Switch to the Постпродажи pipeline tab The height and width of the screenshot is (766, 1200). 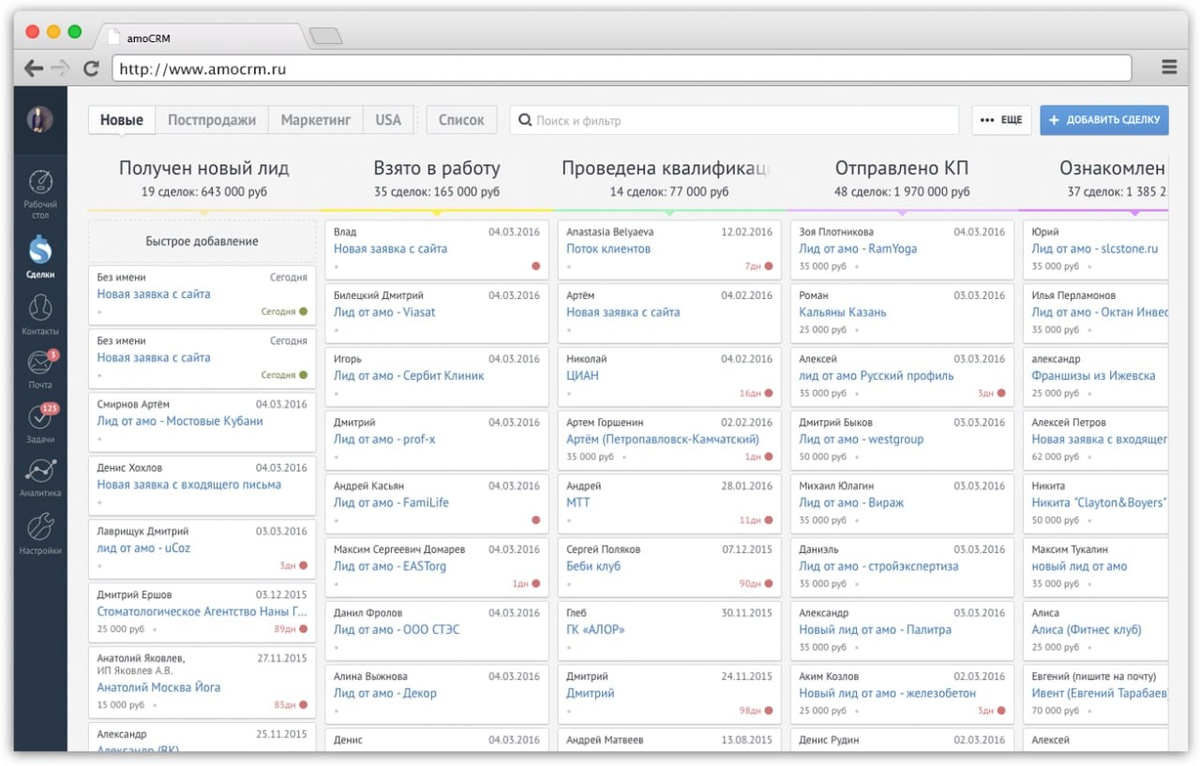click(x=212, y=120)
